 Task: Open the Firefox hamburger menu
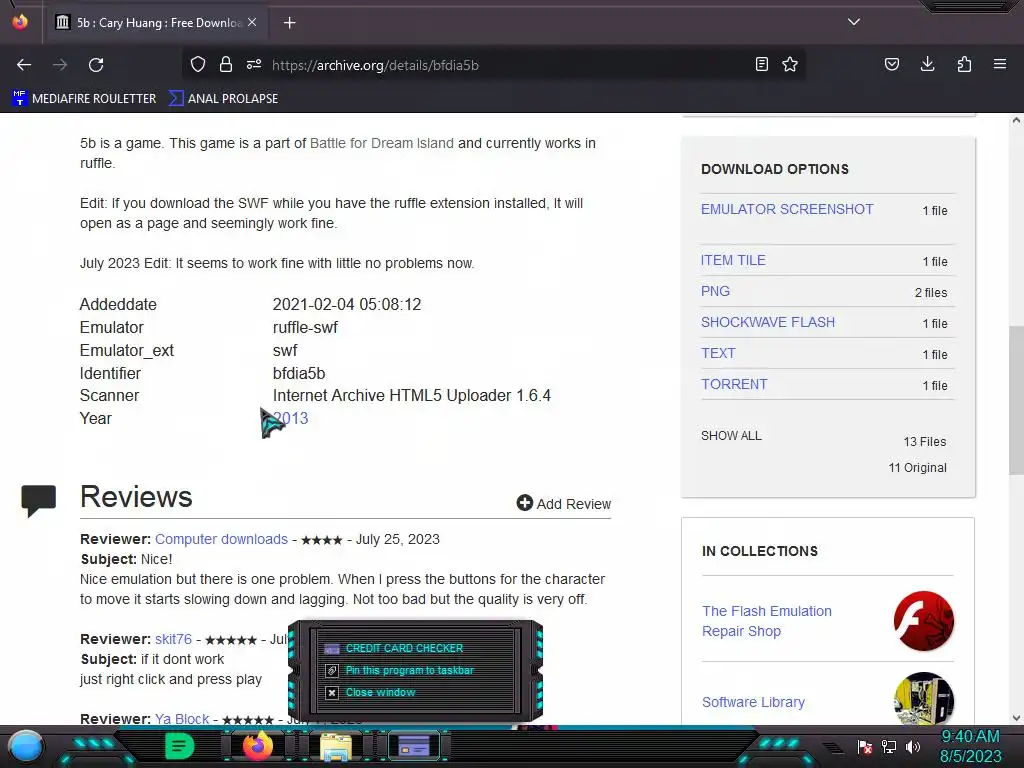[1000, 65]
